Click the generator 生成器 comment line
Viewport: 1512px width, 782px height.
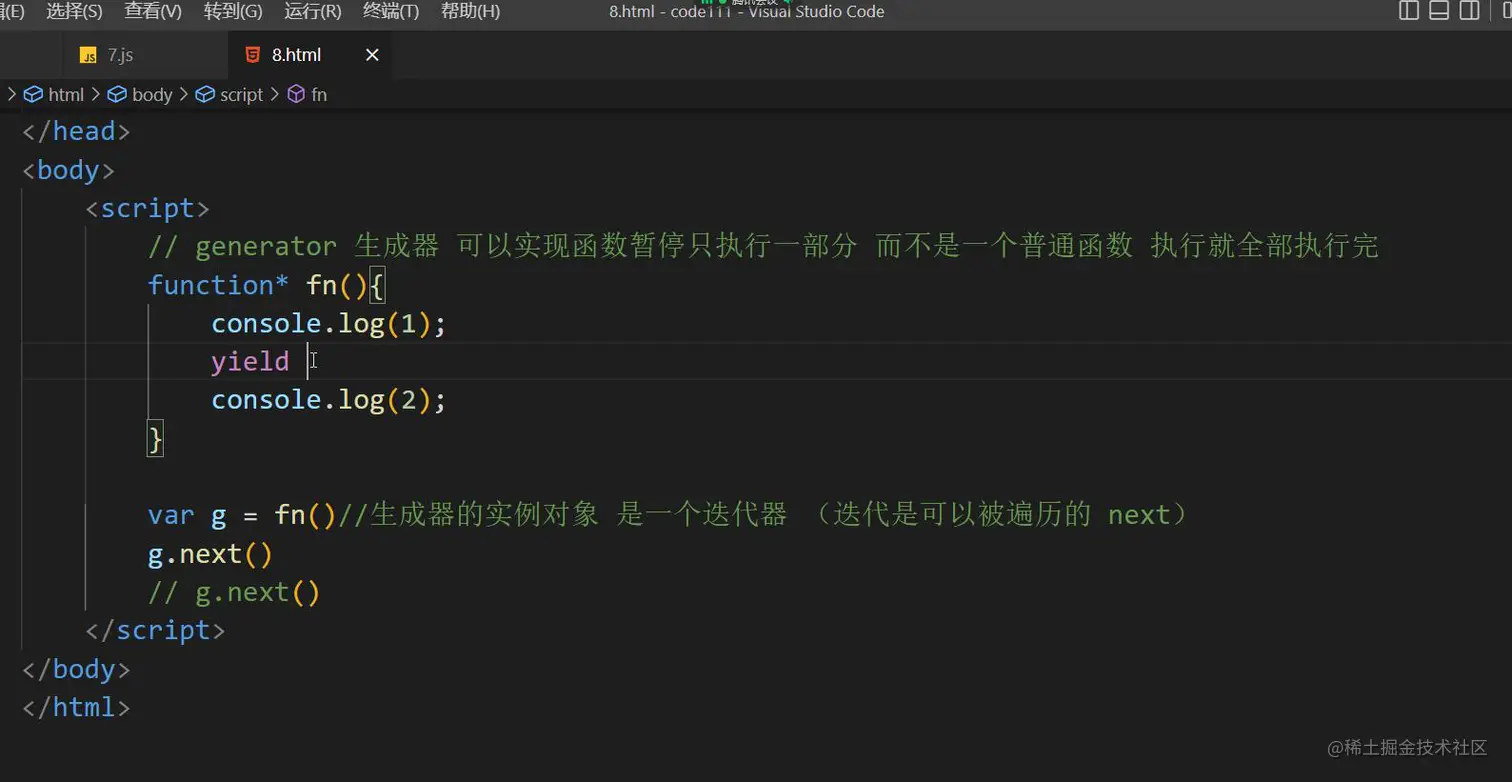click(x=763, y=246)
